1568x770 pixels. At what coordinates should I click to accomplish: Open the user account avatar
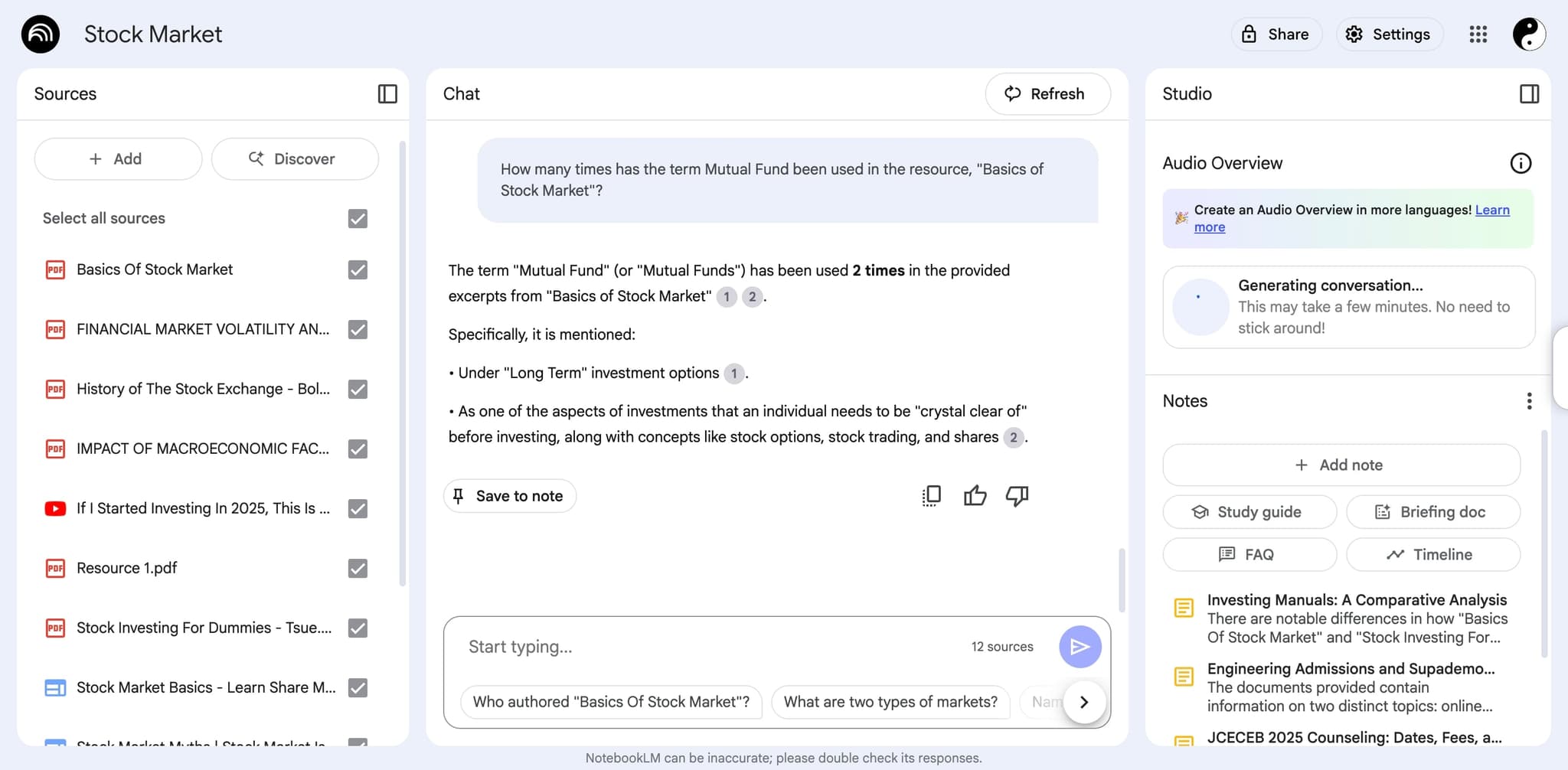(1528, 34)
